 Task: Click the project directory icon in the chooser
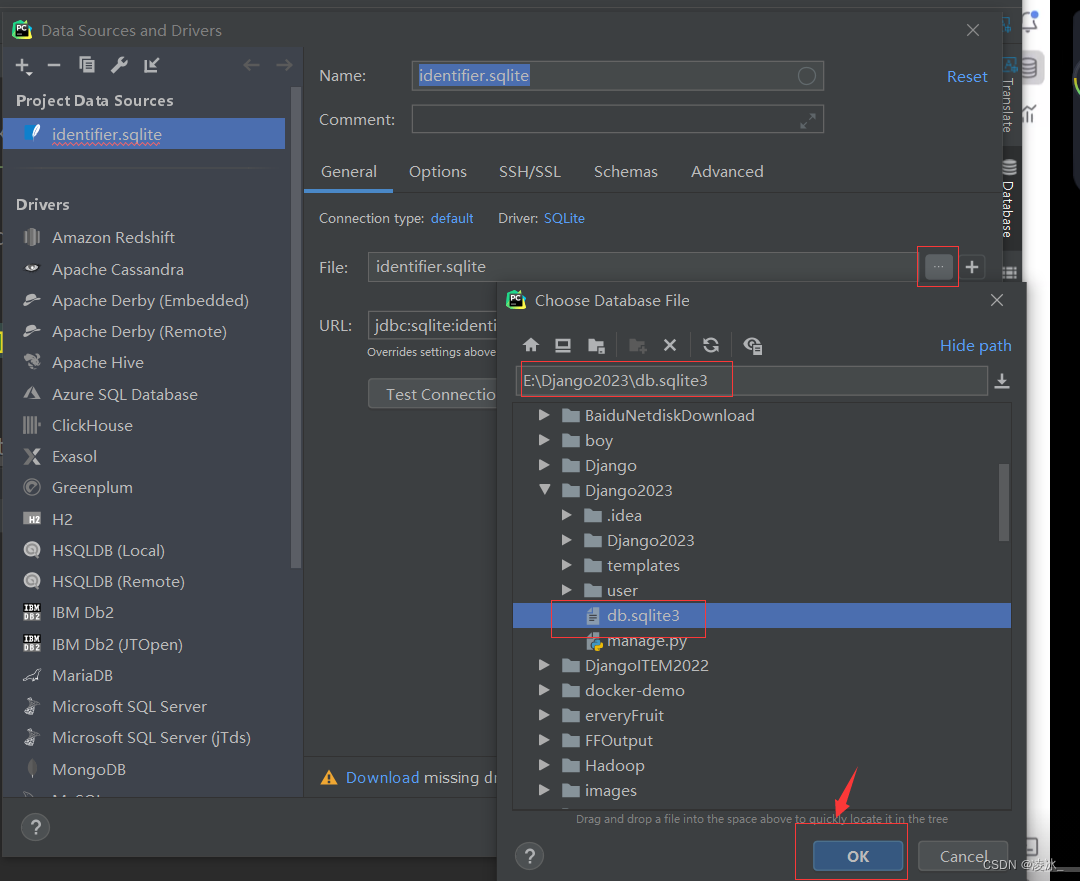click(x=596, y=345)
